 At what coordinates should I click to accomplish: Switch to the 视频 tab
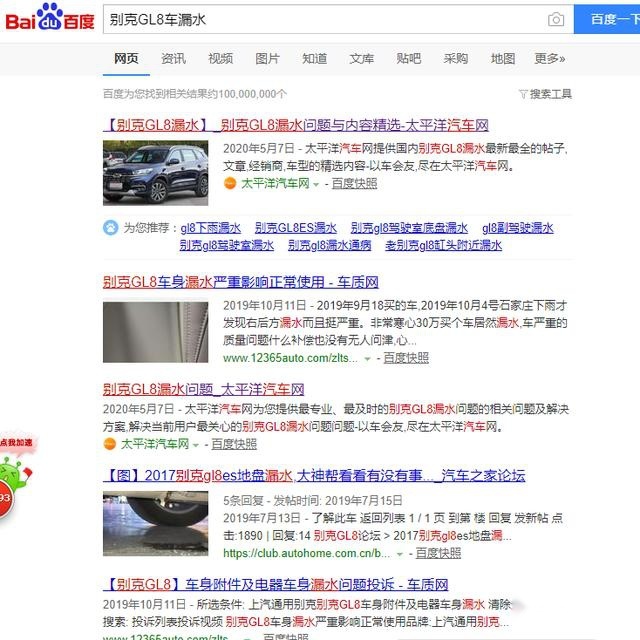coord(220,59)
